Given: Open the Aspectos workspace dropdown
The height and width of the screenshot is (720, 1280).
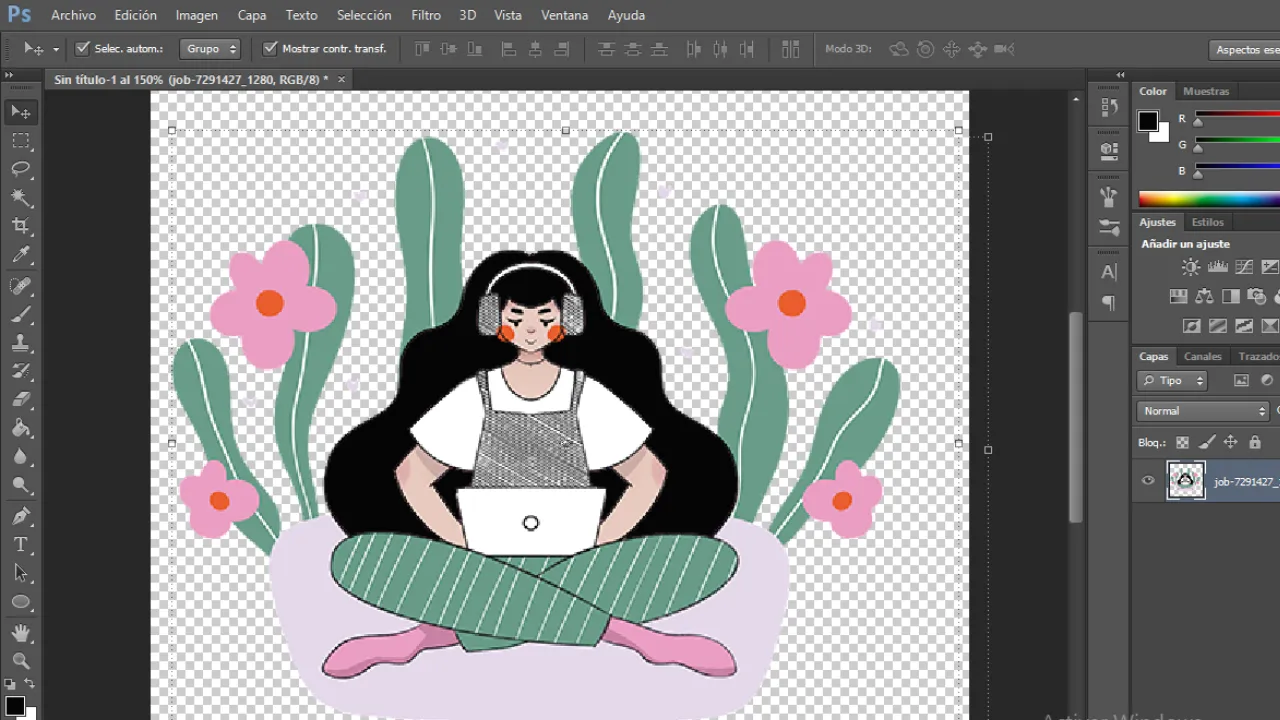Looking at the screenshot, I should point(1244,49).
